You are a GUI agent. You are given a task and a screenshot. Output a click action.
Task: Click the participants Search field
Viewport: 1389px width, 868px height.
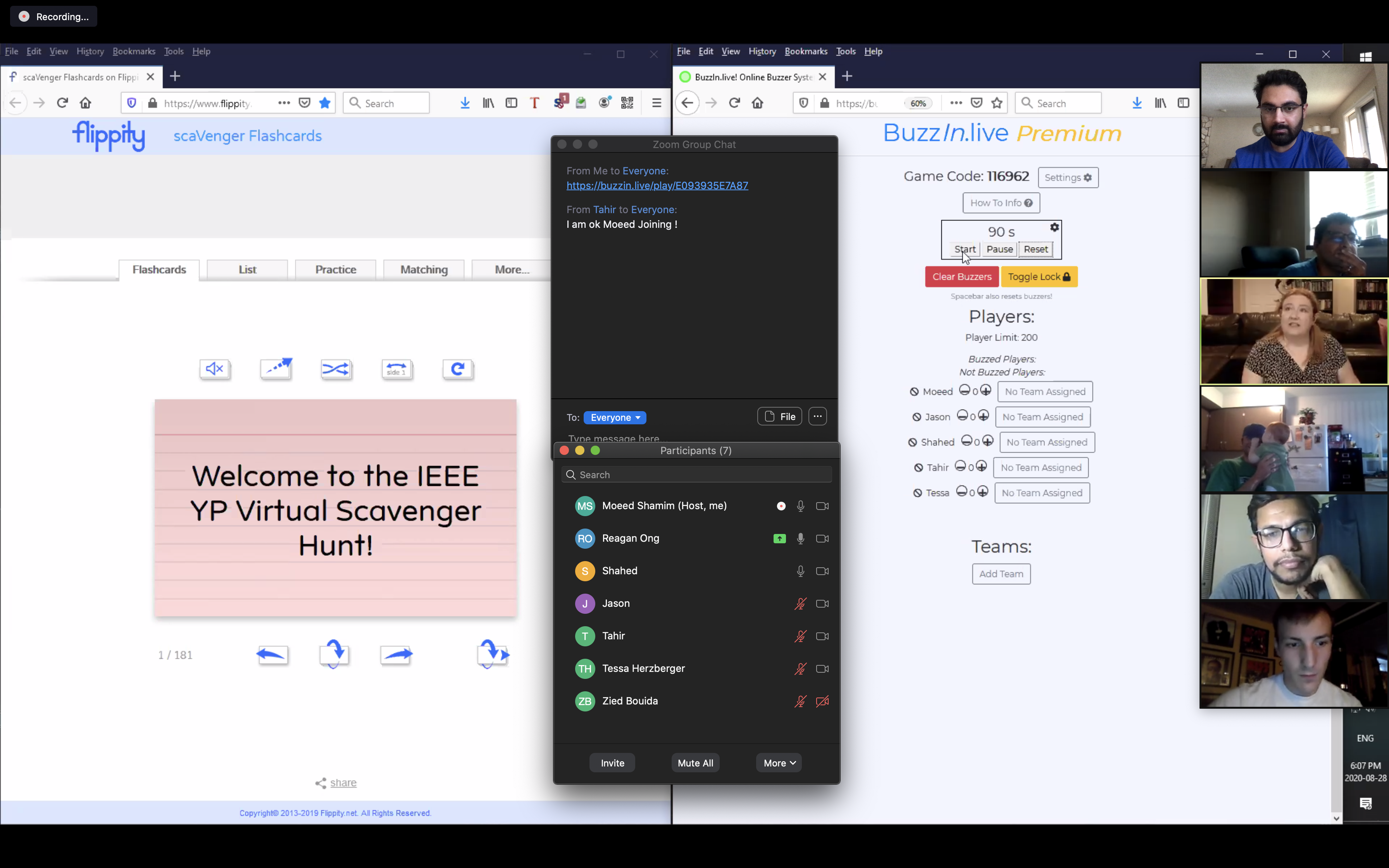tap(696, 475)
